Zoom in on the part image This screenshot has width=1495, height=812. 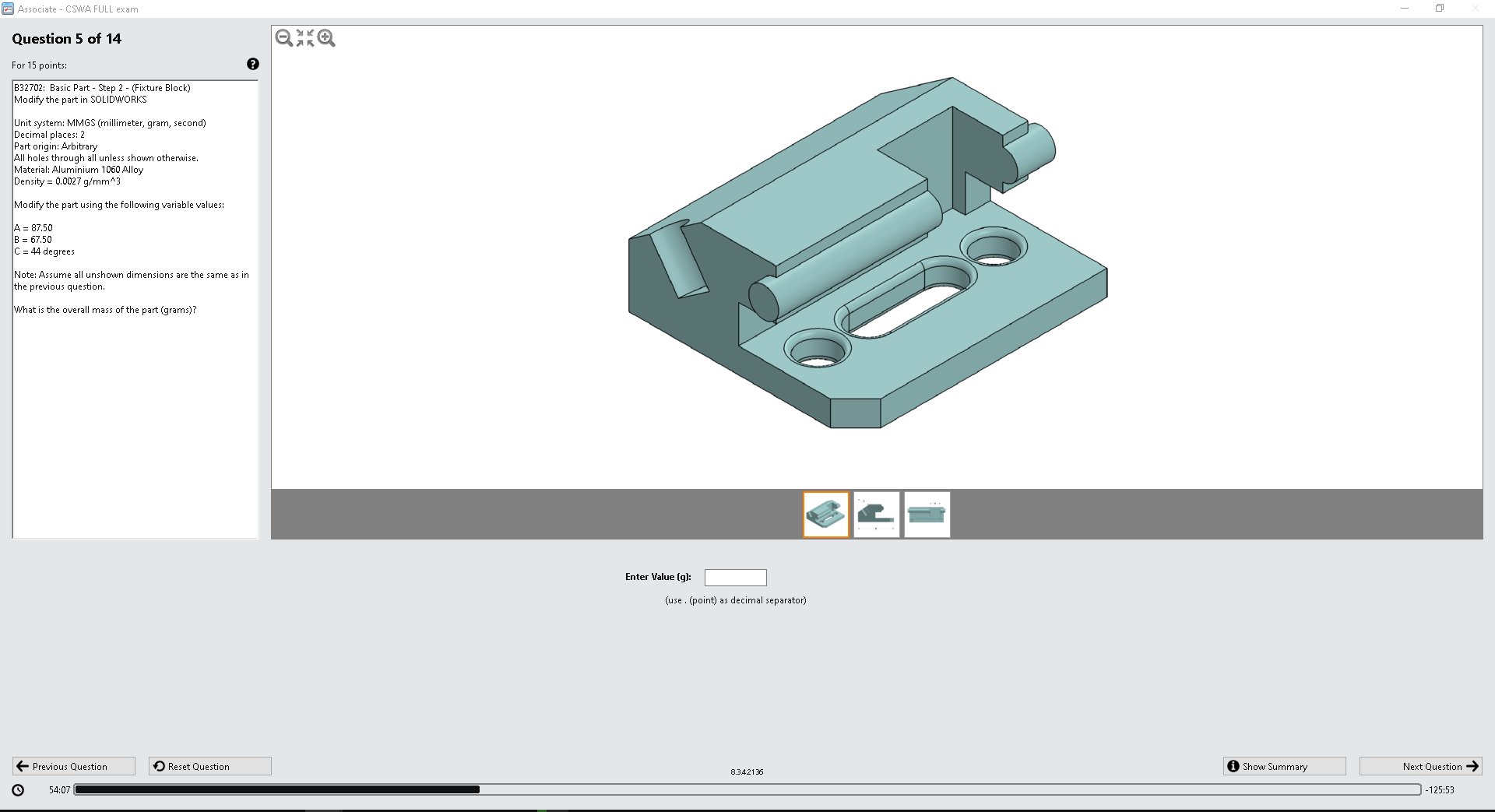tap(326, 38)
